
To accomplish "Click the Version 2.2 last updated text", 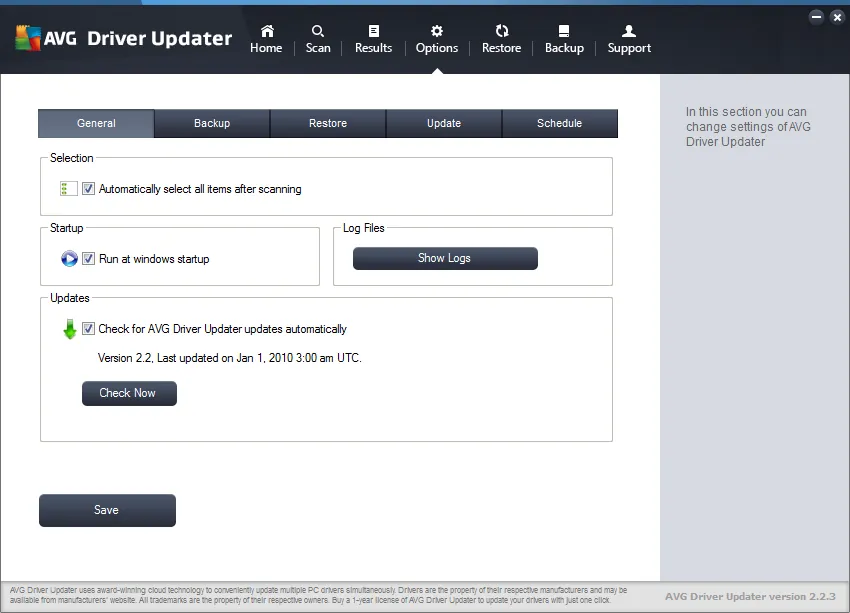I will coord(229,358).
